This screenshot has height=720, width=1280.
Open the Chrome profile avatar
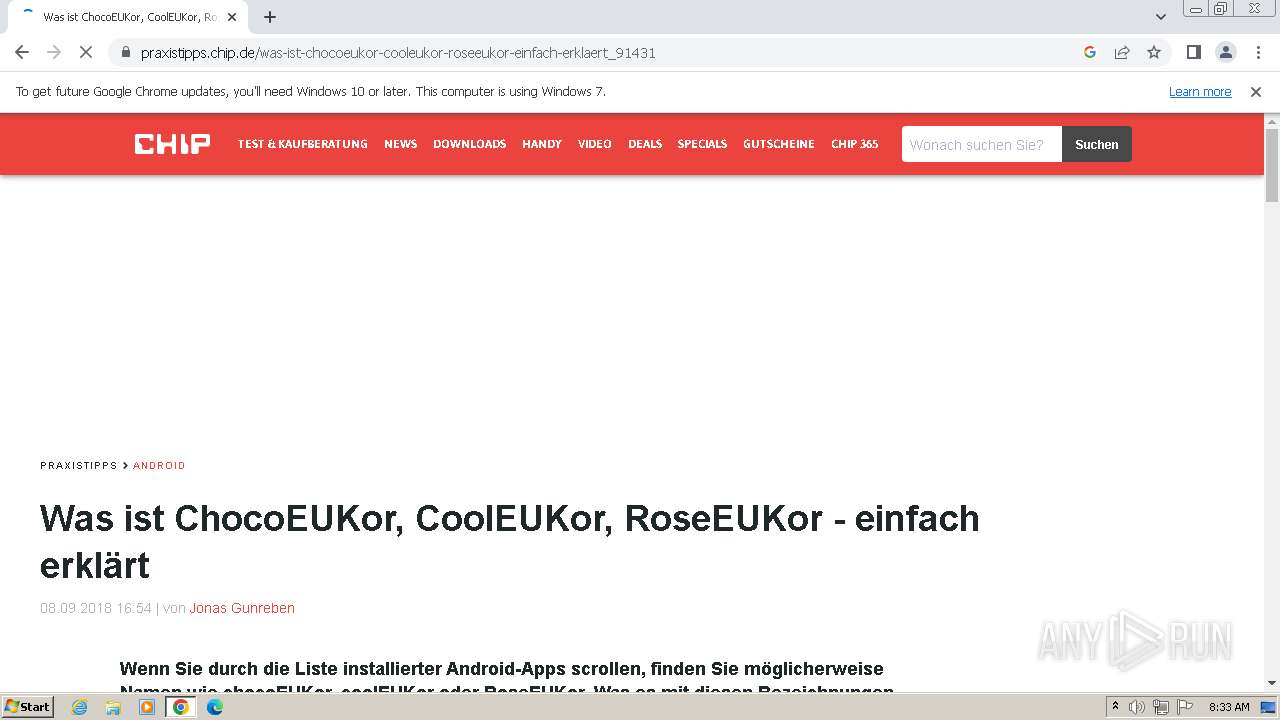pyautogui.click(x=1225, y=52)
